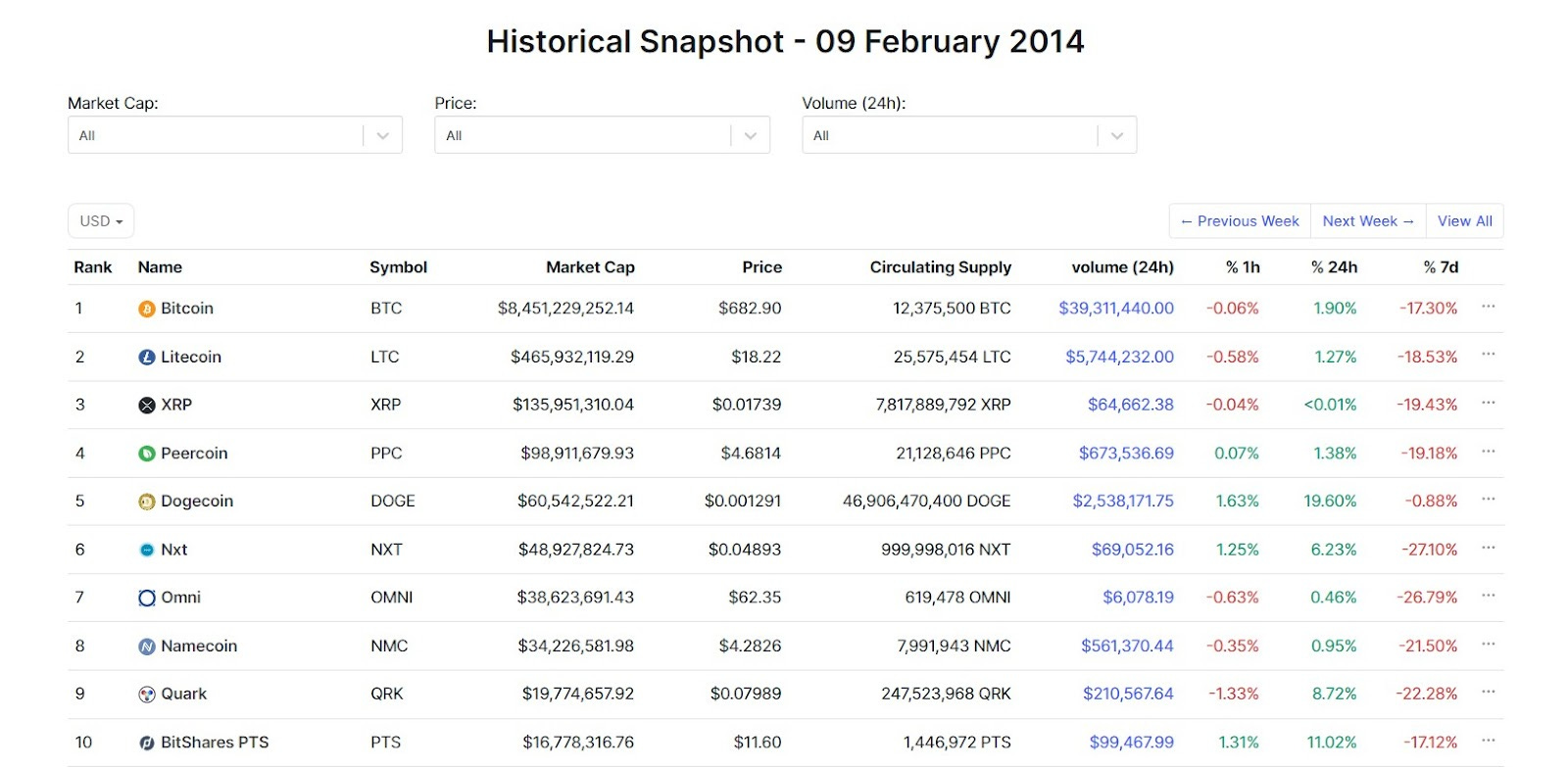Open the Namecoin name link
This screenshot has height=767, width=1568.
click(x=199, y=647)
